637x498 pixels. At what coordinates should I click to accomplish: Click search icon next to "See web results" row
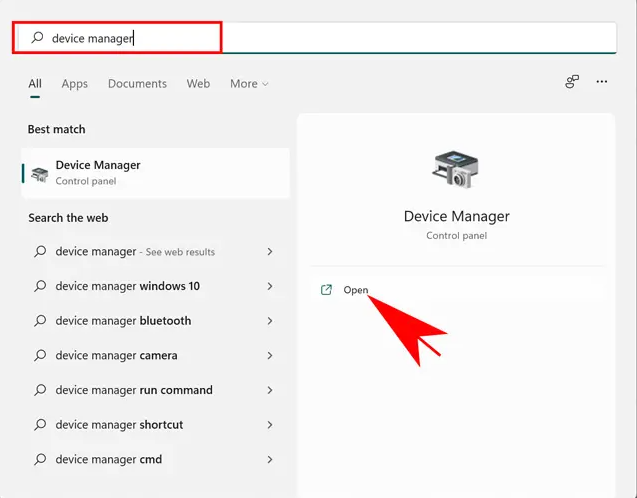tap(40, 251)
